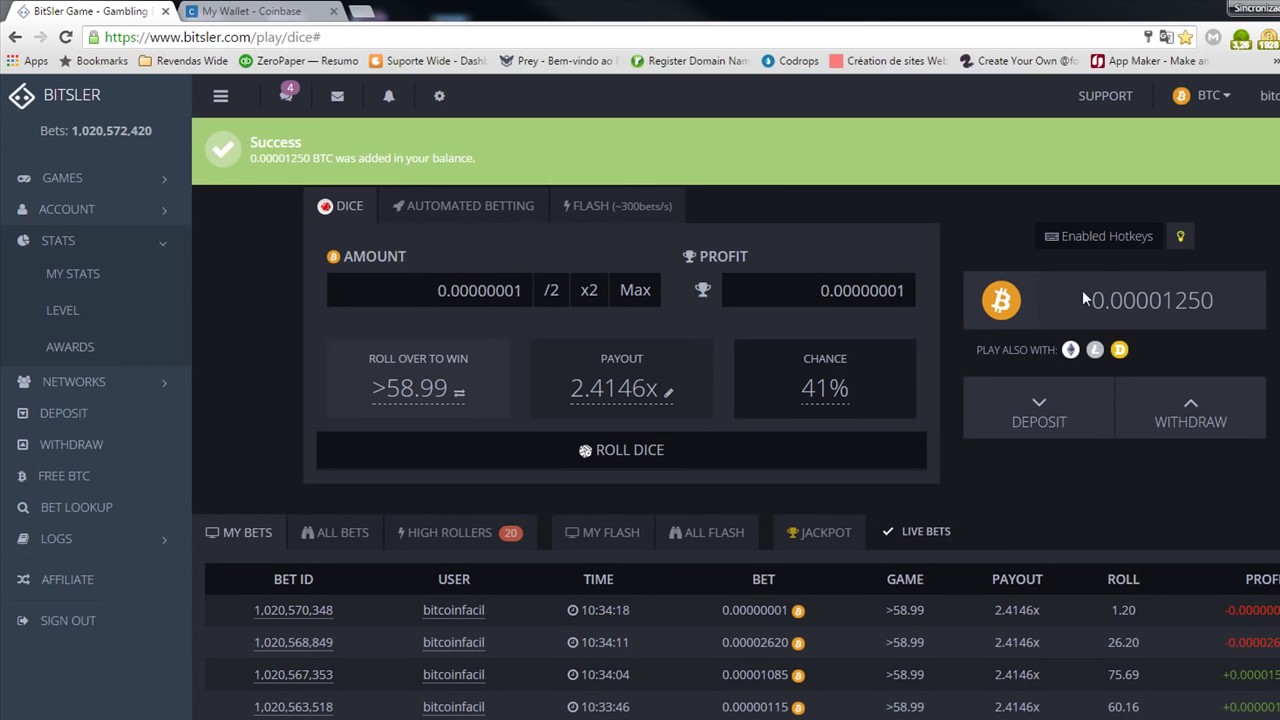This screenshot has width=1280, height=720.
Task: Open the My Bets tab
Action: pos(239,533)
